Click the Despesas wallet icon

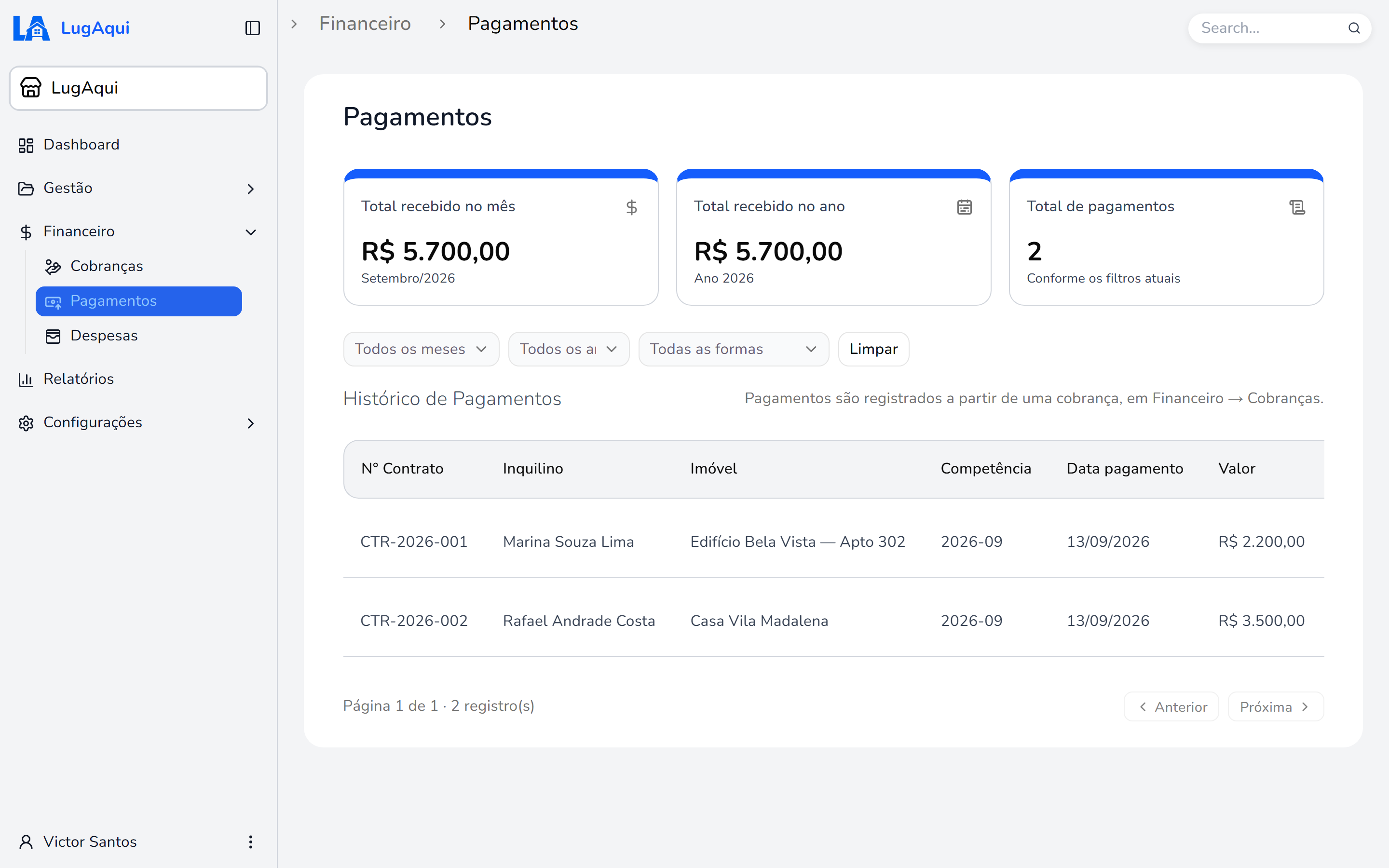(x=53, y=336)
